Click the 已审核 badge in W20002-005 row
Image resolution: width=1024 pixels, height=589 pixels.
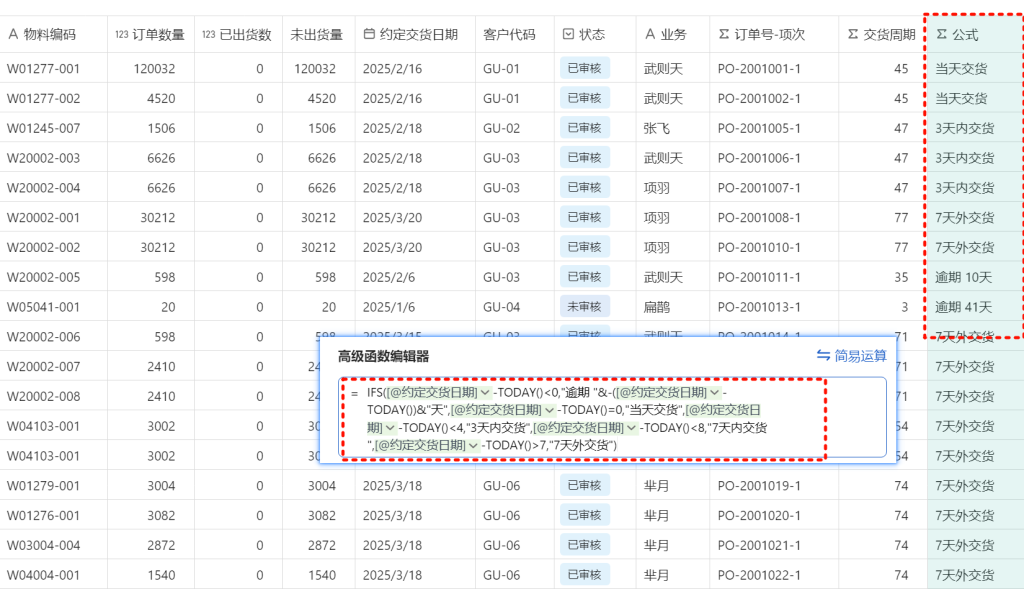[x=584, y=277]
